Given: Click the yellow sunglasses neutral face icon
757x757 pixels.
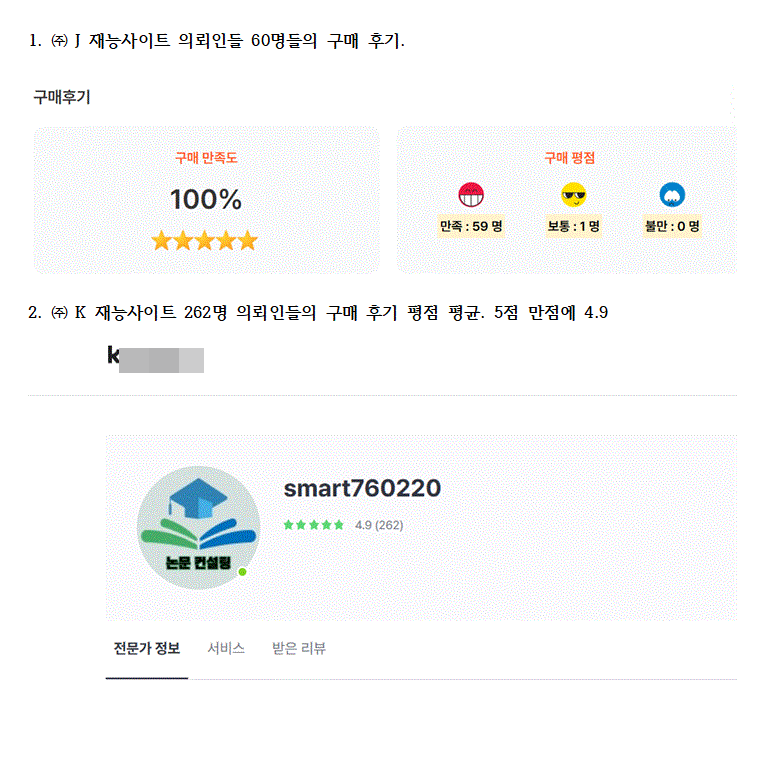Looking at the screenshot, I should [573, 194].
